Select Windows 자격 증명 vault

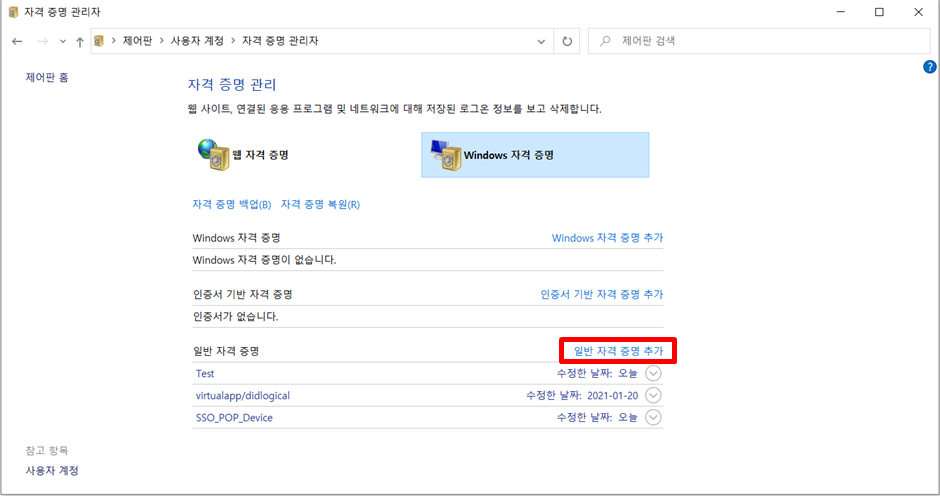pos(535,155)
